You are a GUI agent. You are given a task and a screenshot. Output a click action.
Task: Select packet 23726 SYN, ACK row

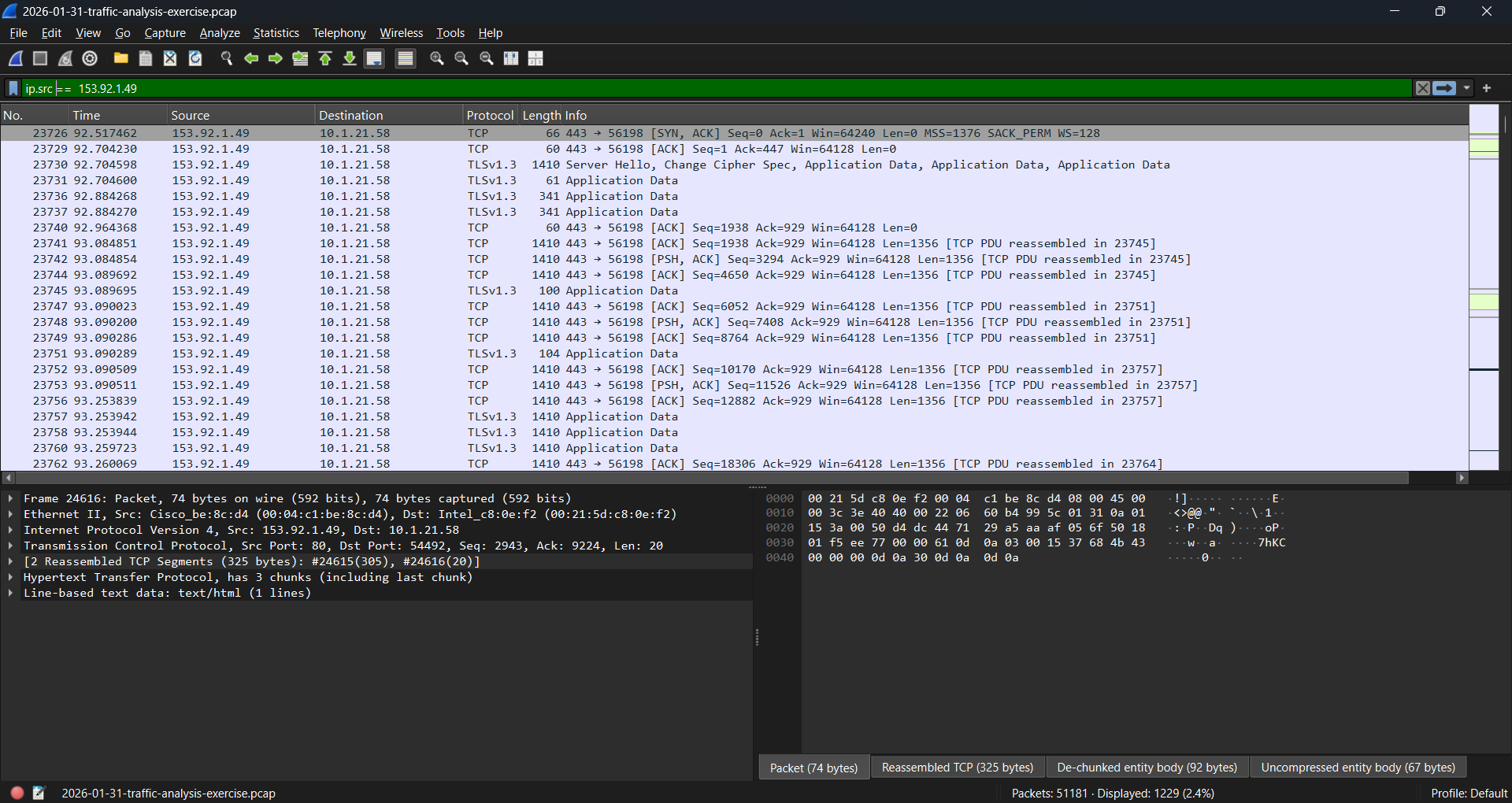[x=735, y=133]
